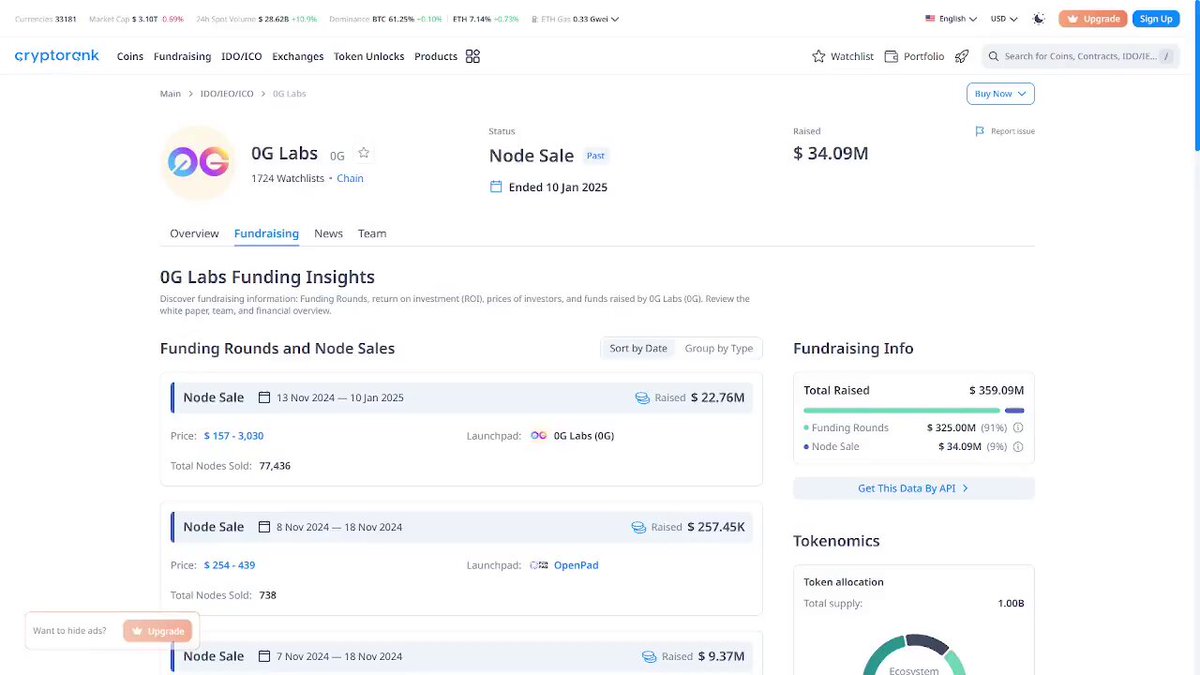1200x675 pixels.
Task: Click calendar icon of 13 Nov 2024 sale
Action: coord(265,397)
